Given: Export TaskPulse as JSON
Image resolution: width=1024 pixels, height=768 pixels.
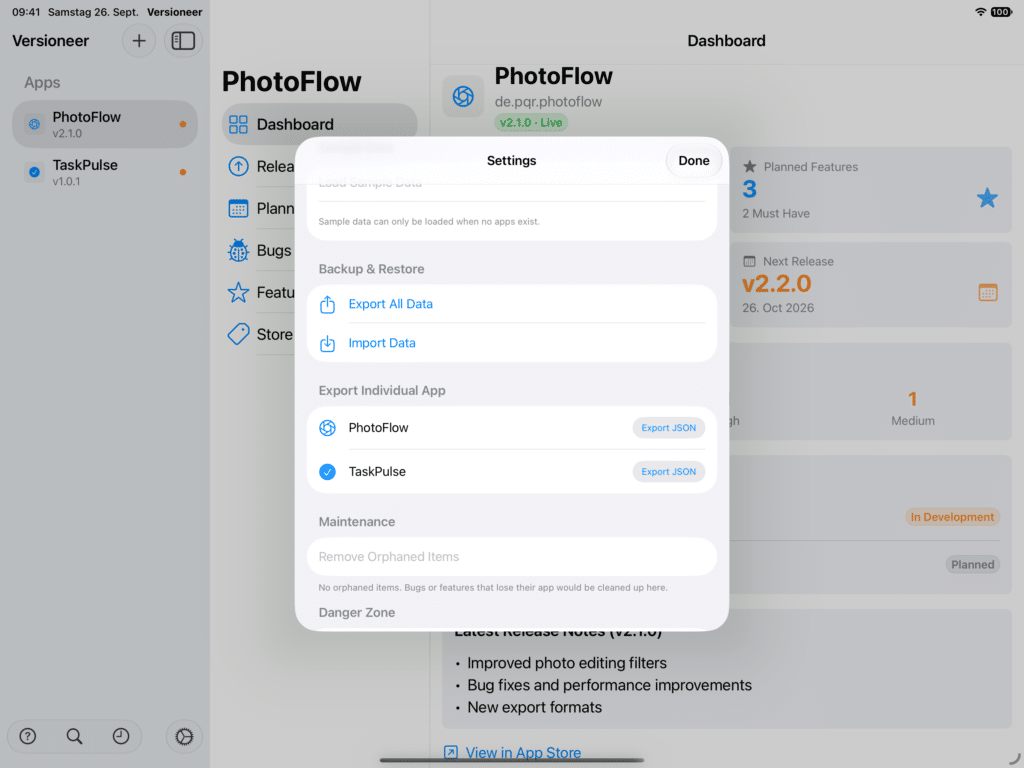Looking at the screenshot, I should tap(669, 472).
